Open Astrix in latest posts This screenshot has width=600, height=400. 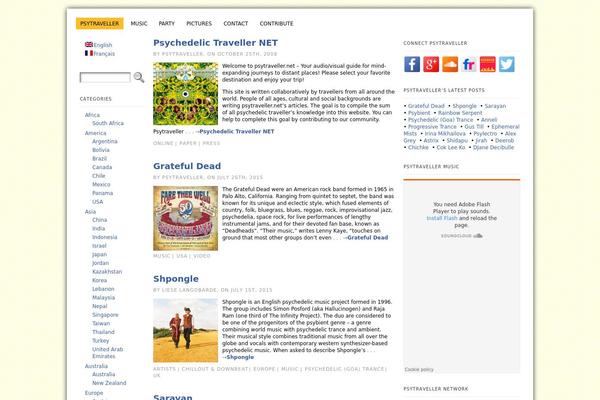tap(431, 140)
